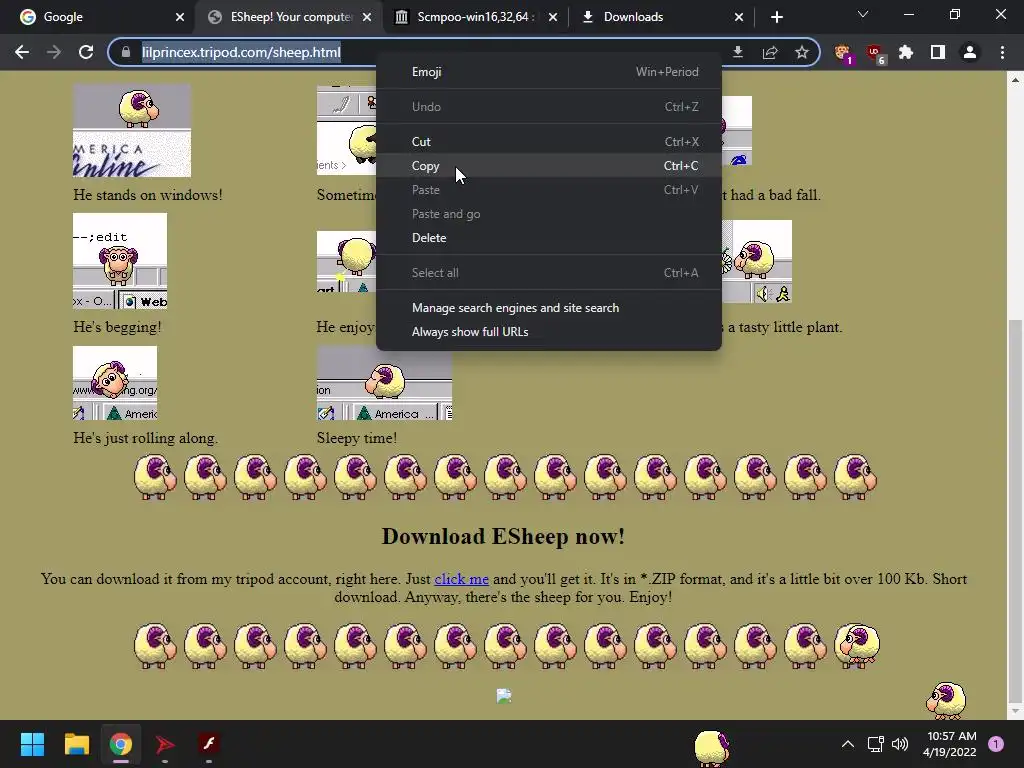Expand the tab search chevron
This screenshot has height=768, width=1024.
pos(863,14)
